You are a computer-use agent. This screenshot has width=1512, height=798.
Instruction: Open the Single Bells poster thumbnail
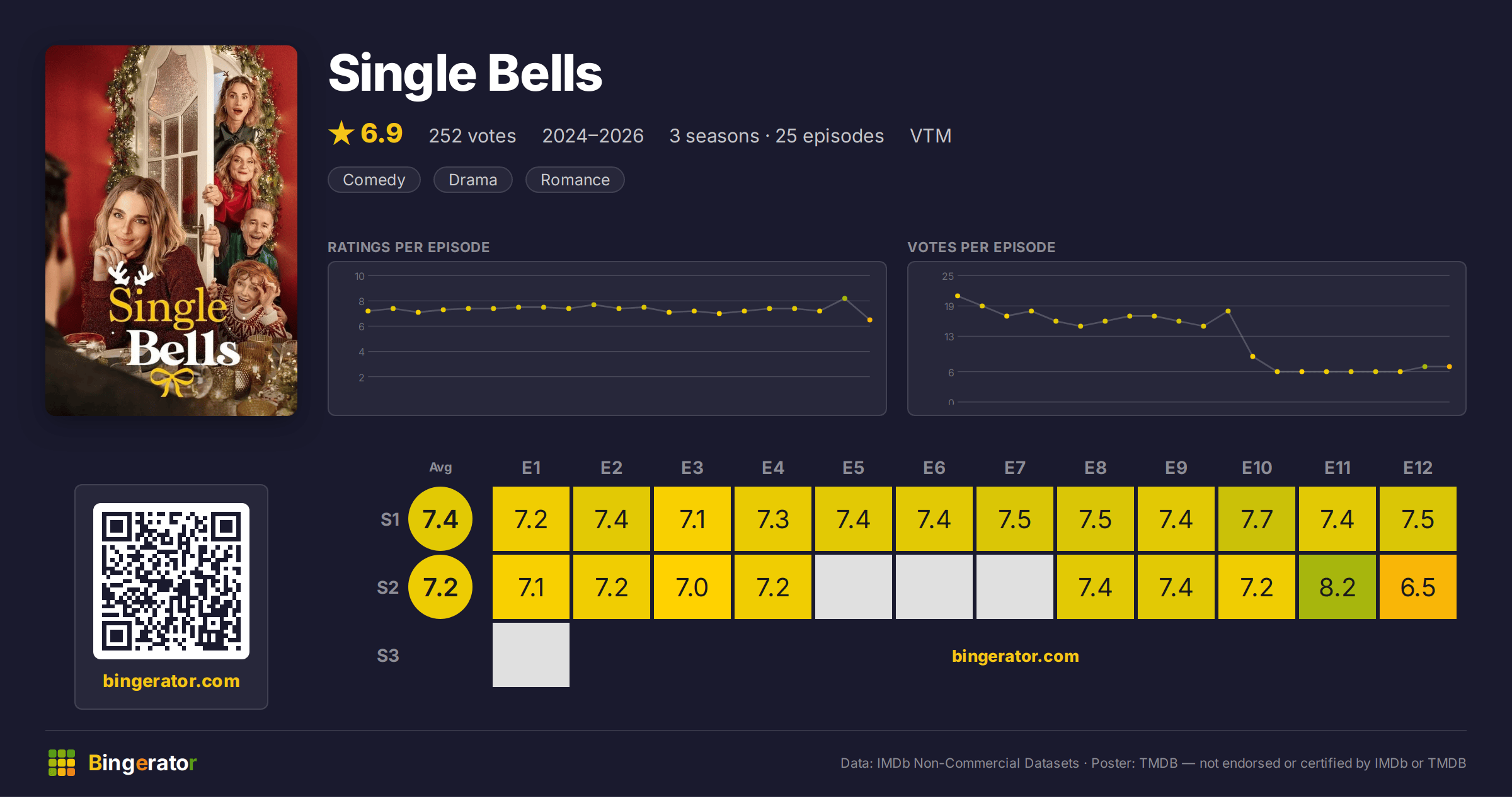pyautogui.click(x=171, y=231)
